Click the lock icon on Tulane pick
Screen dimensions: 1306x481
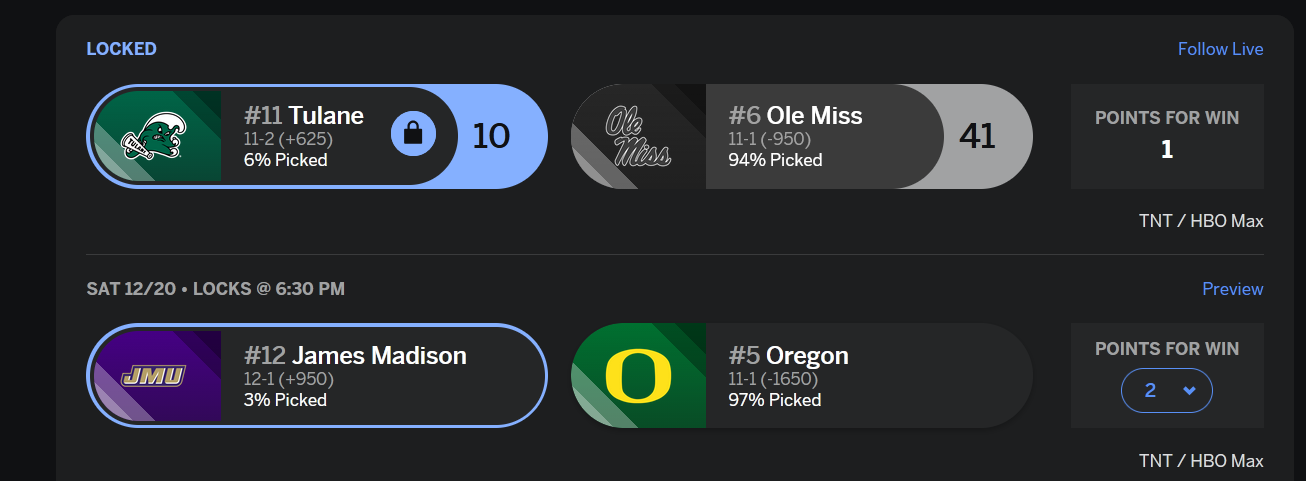point(412,135)
